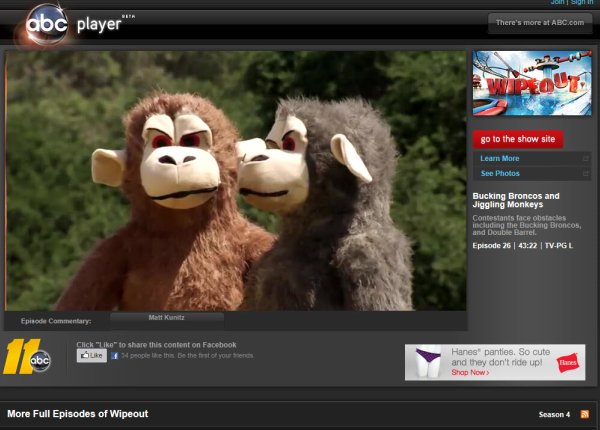Click the Wipeout show banner thumbnail
This screenshot has width=600, height=430.
click(x=532, y=83)
